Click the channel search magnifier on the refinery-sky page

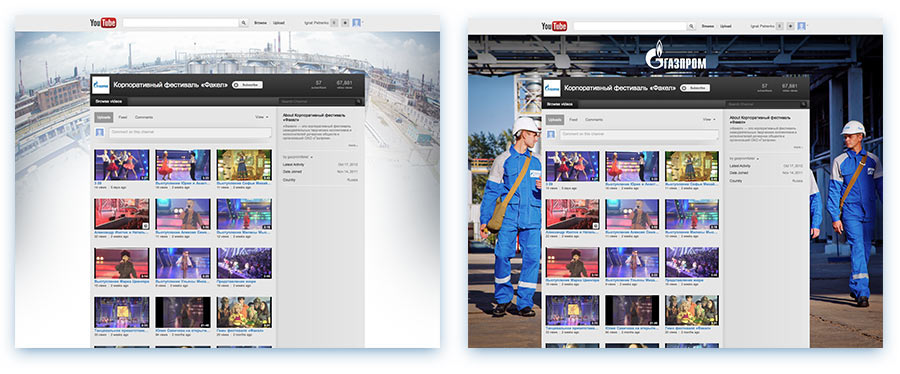pyautogui.click(x=359, y=102)
